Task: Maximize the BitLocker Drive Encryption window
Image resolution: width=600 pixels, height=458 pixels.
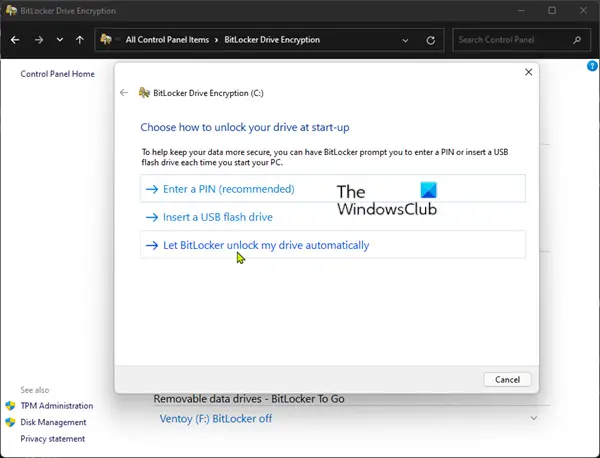Action: pyautogui.click(x=552, y=10)
